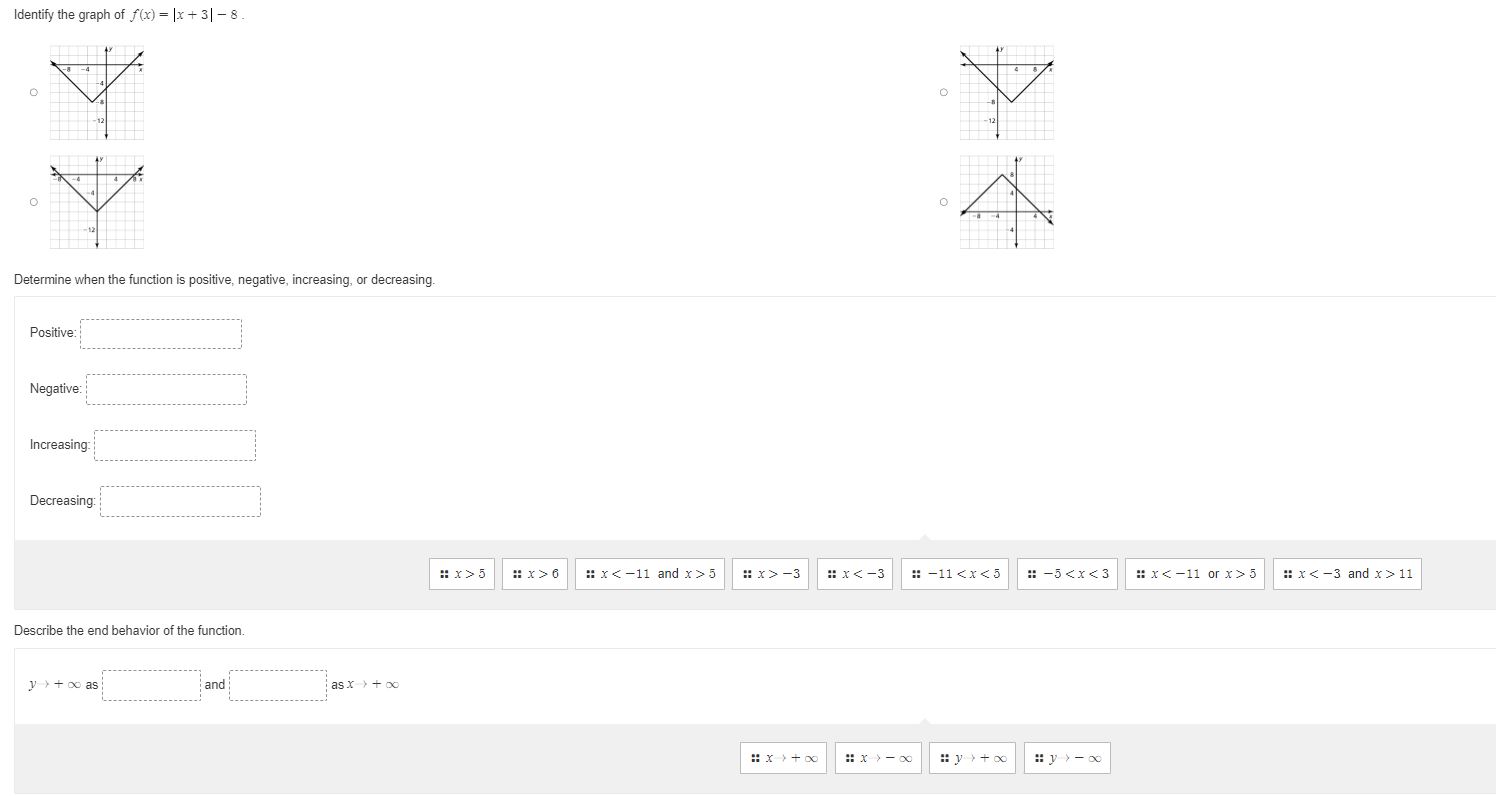Select the y → -∞ end behavior chip
The height and width of the screenshot is (796, 1496).
point(1064,757)
